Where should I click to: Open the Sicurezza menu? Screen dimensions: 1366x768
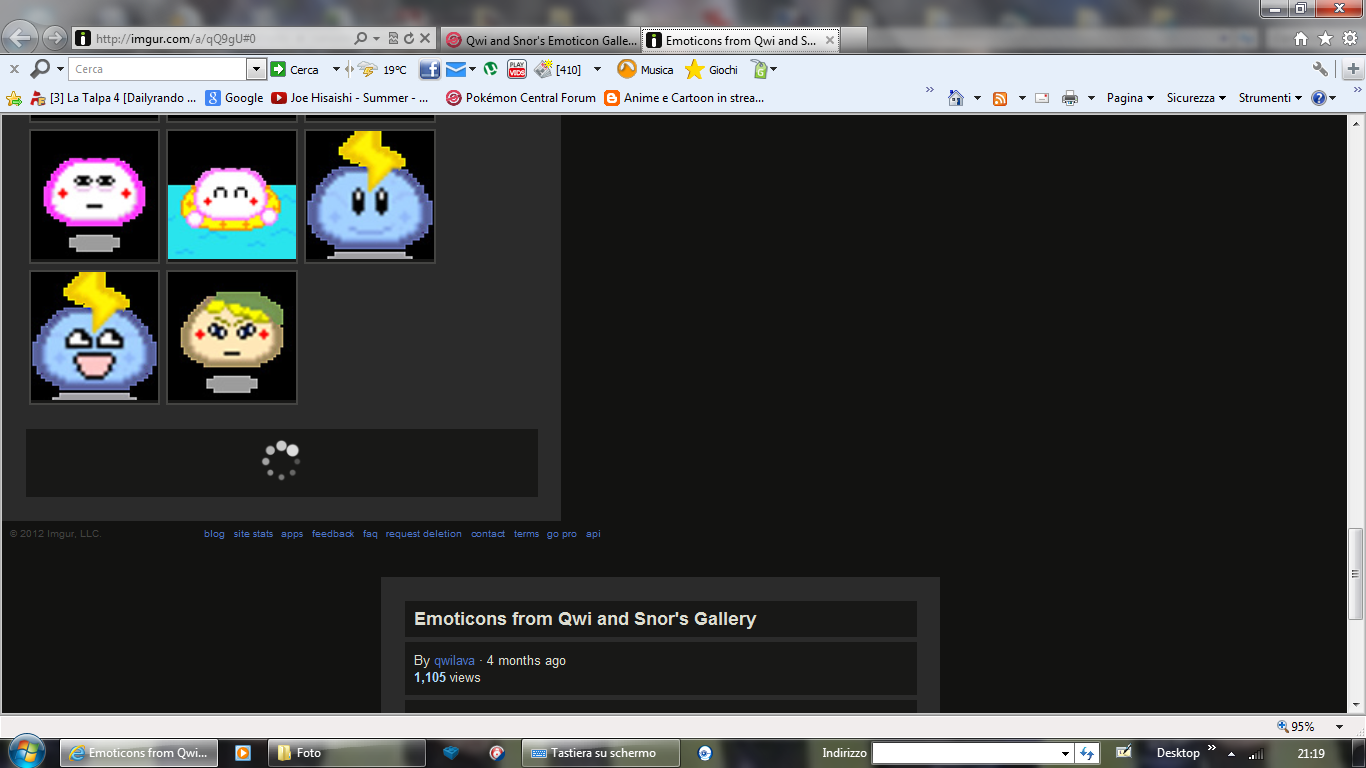point(1196,98)
